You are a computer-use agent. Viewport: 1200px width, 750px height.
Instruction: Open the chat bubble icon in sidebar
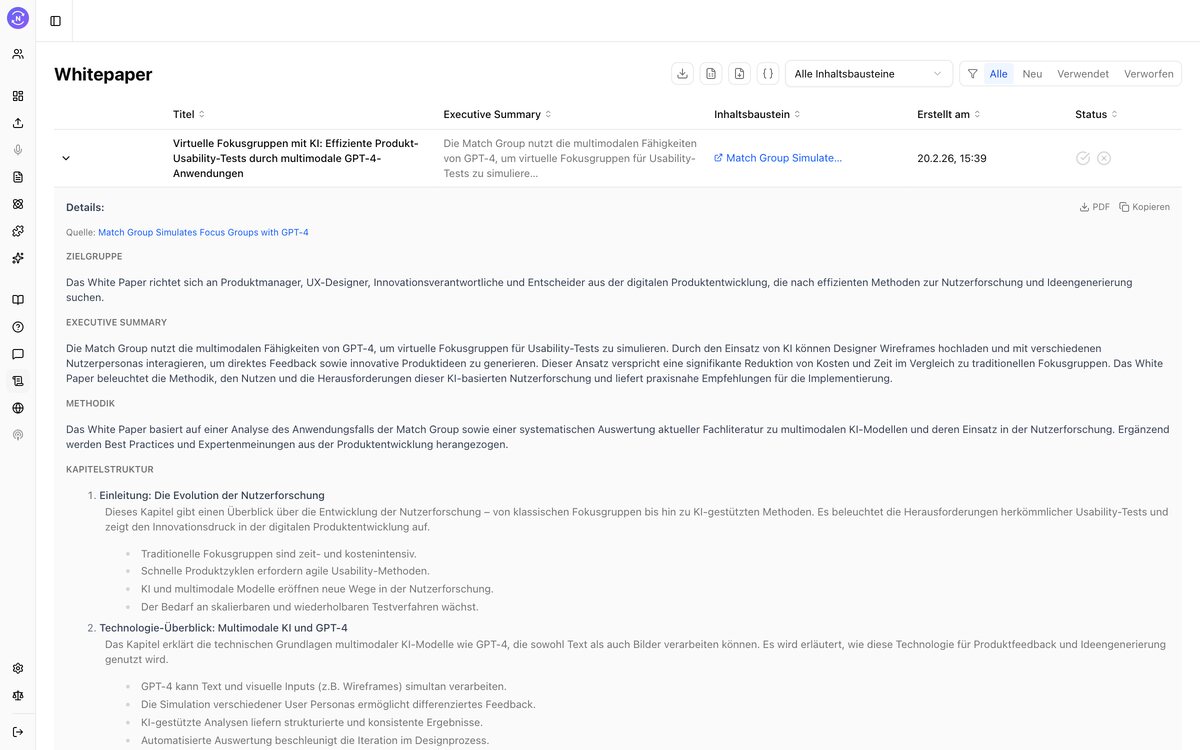click(18, 354)
